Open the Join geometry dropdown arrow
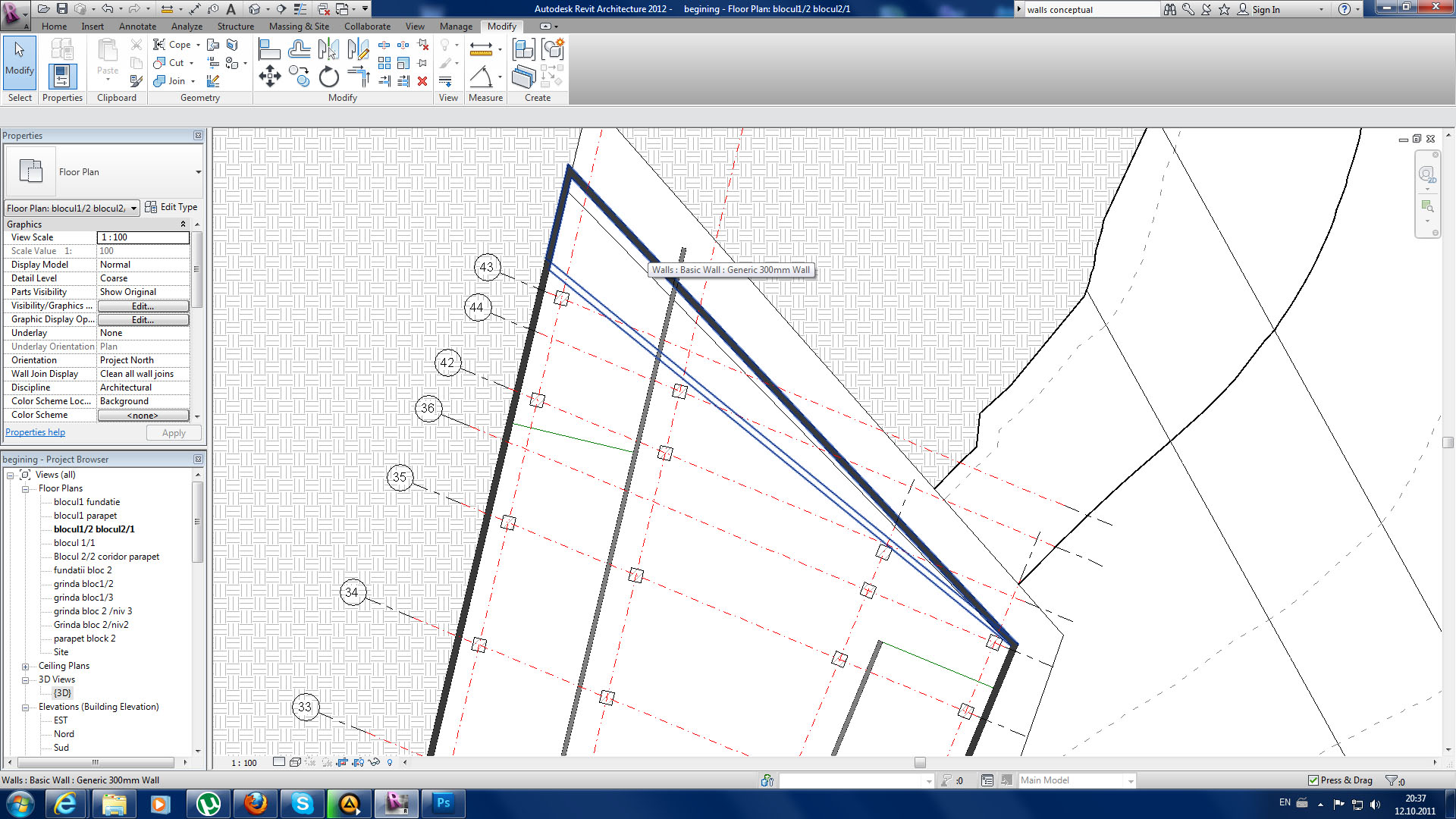The height and width of the screenshot is (819, 1456). [193, 81]
